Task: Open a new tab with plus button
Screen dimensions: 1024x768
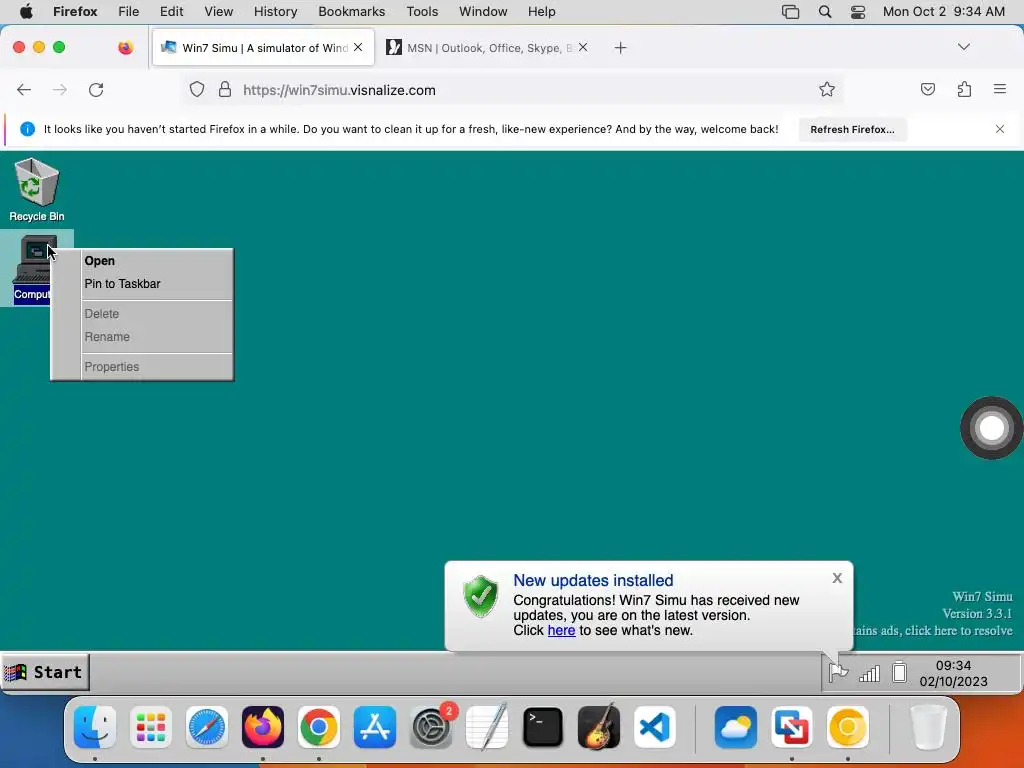Action: 620,48
